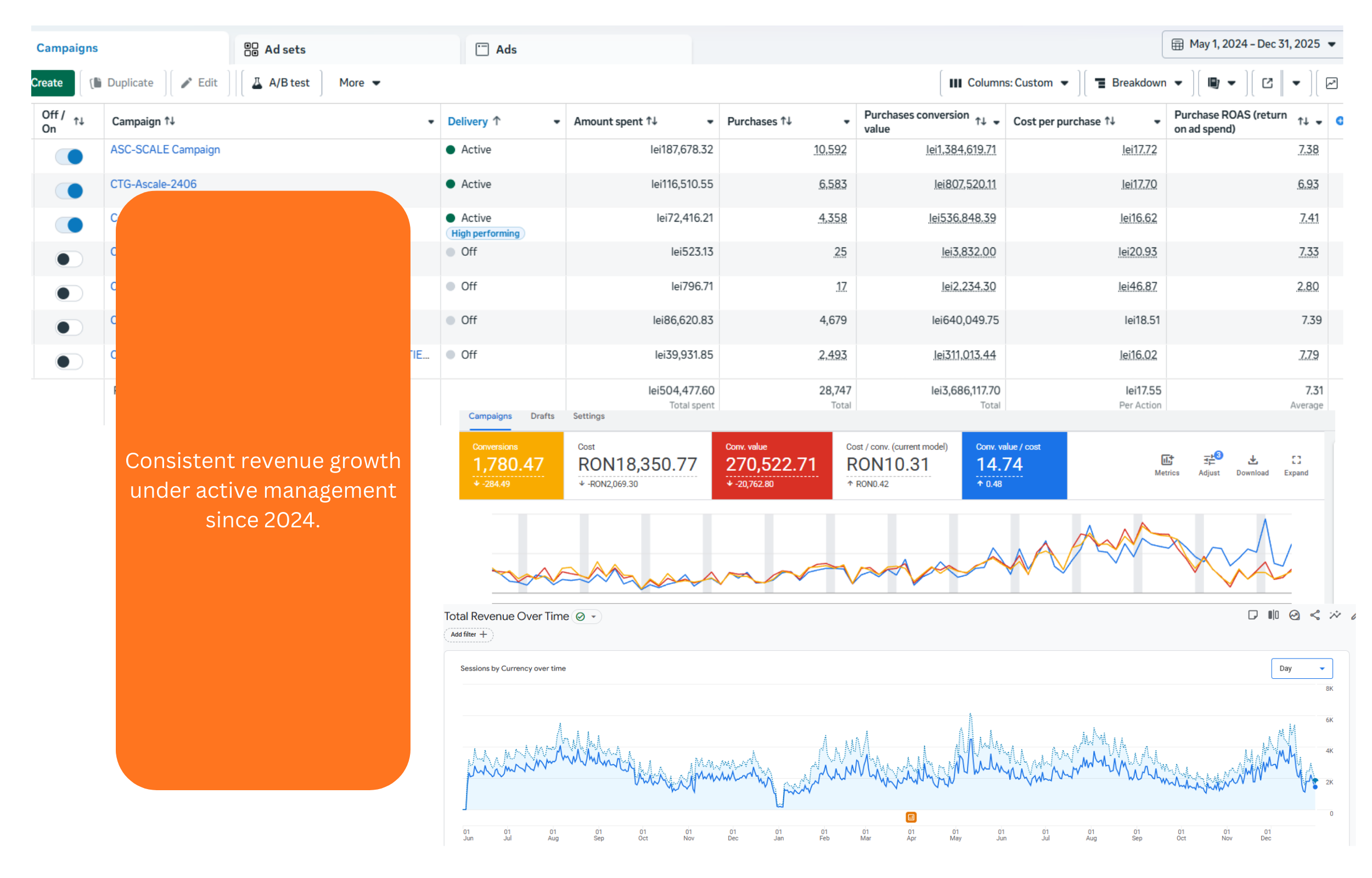Select the red Conv. value metric card
This screenshot has height=878, width=1372.
point(772,465)
